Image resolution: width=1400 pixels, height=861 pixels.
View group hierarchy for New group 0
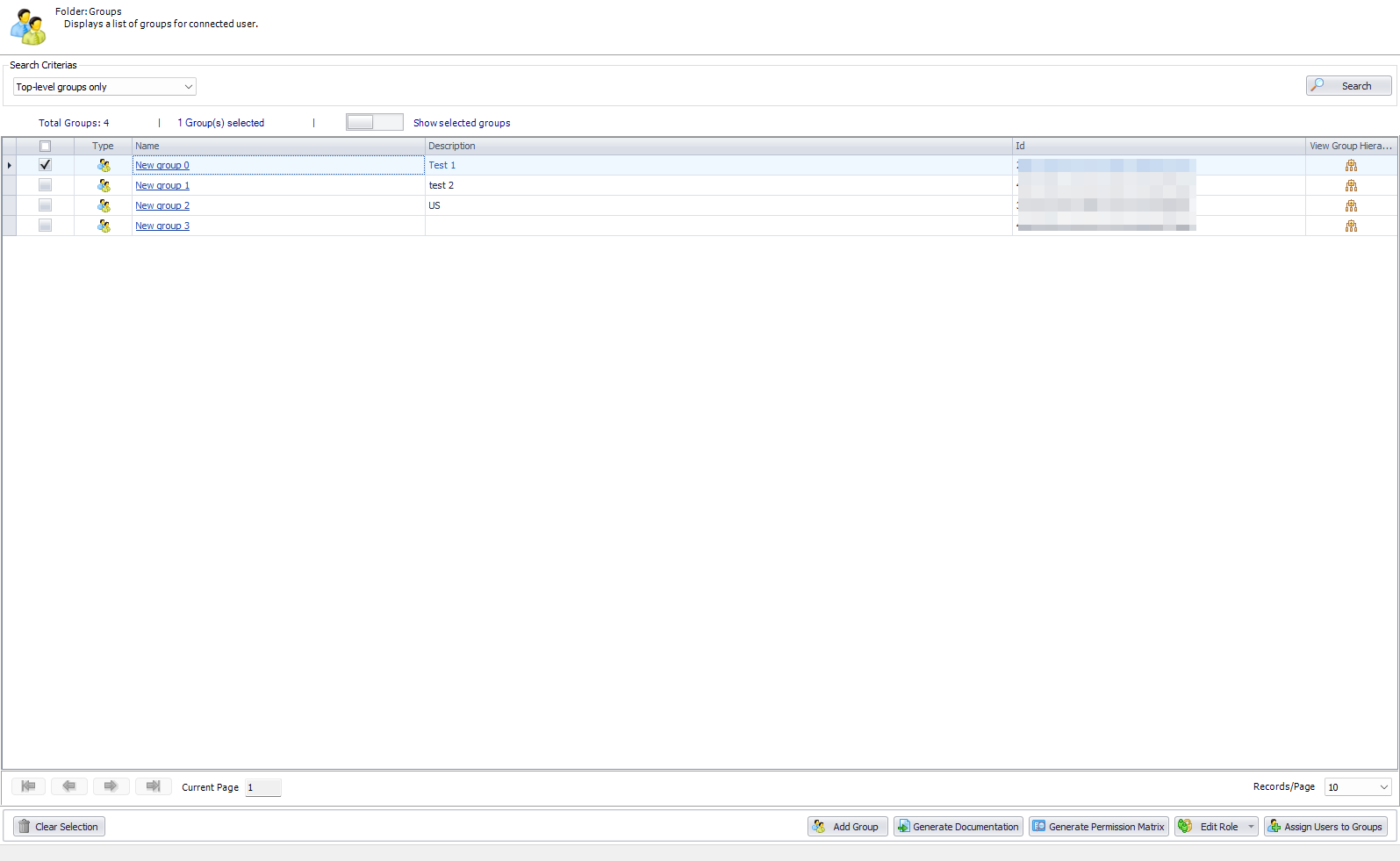click(1351, 165)
